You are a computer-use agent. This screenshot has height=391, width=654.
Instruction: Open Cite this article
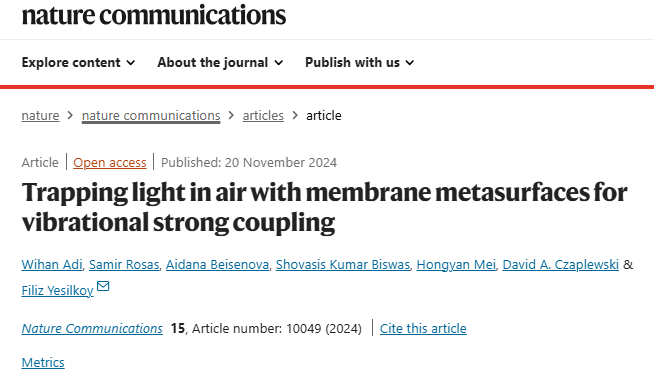(423, 328)
